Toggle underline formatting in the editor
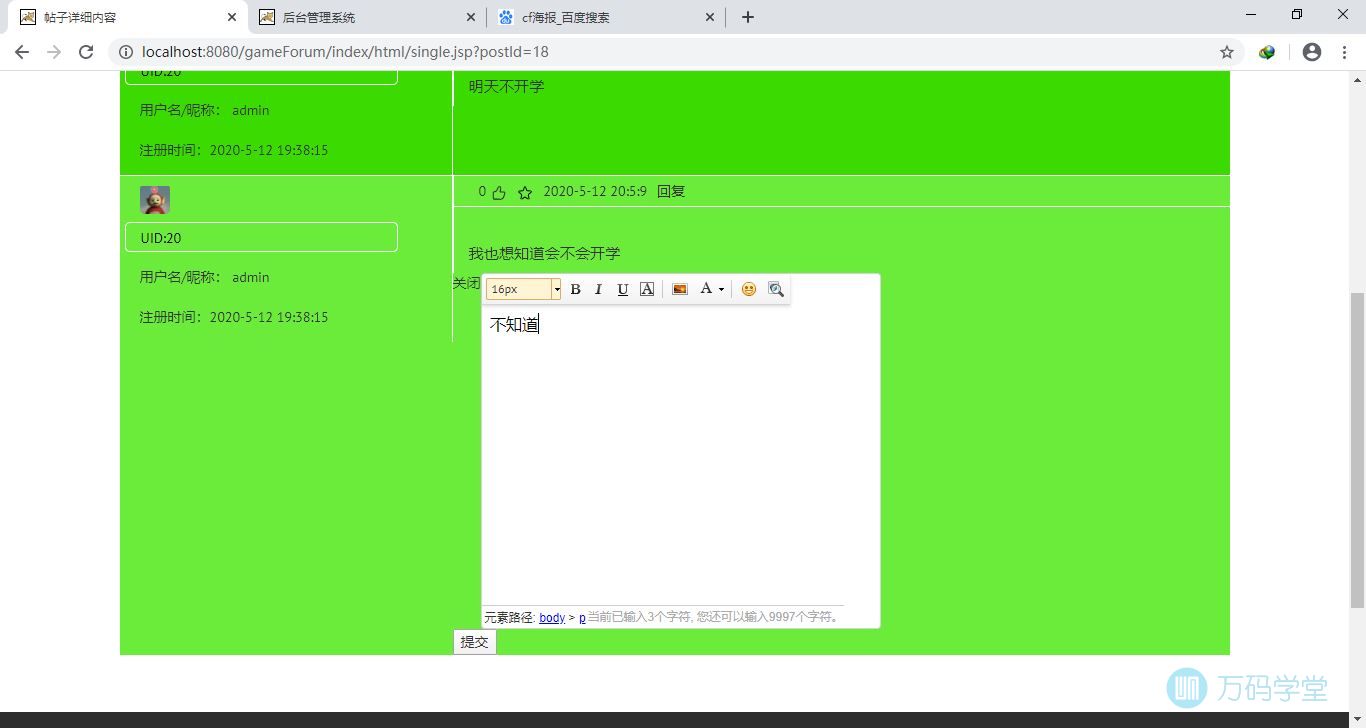This screenshot has width=1366, height=728. coord(622,289)
